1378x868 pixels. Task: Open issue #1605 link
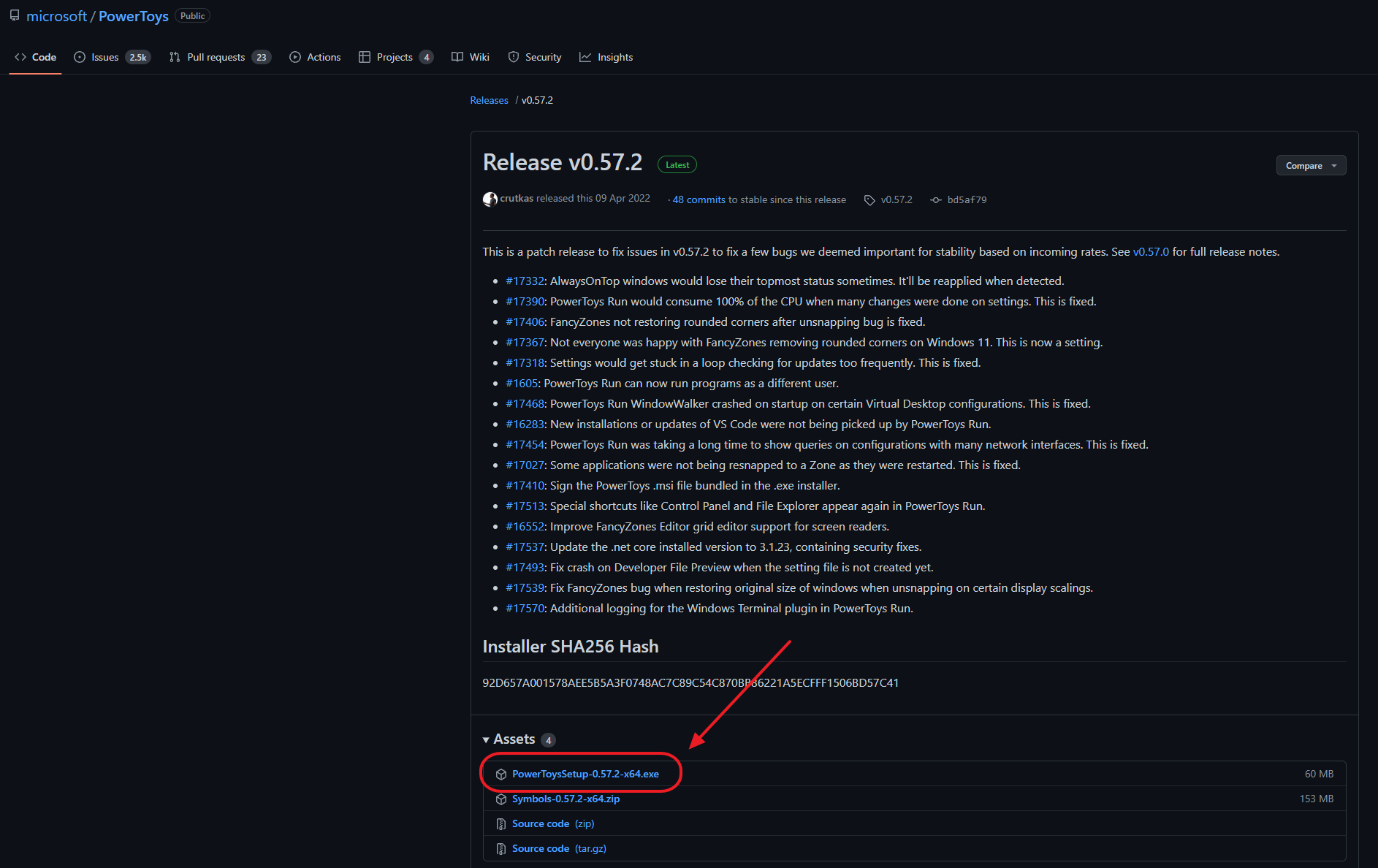click(522, 383)
